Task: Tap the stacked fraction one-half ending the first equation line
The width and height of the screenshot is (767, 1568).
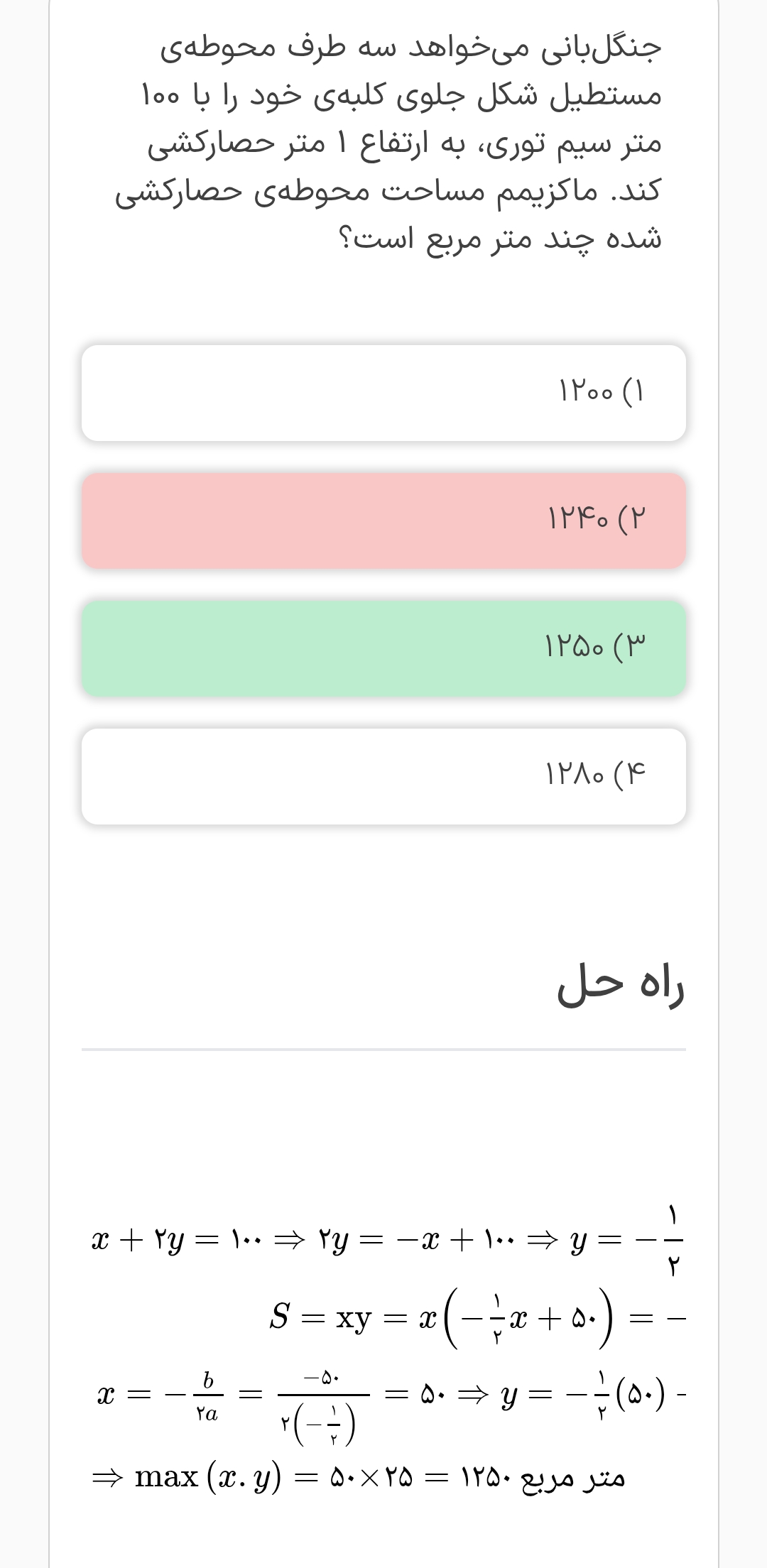Action: 672,1239
